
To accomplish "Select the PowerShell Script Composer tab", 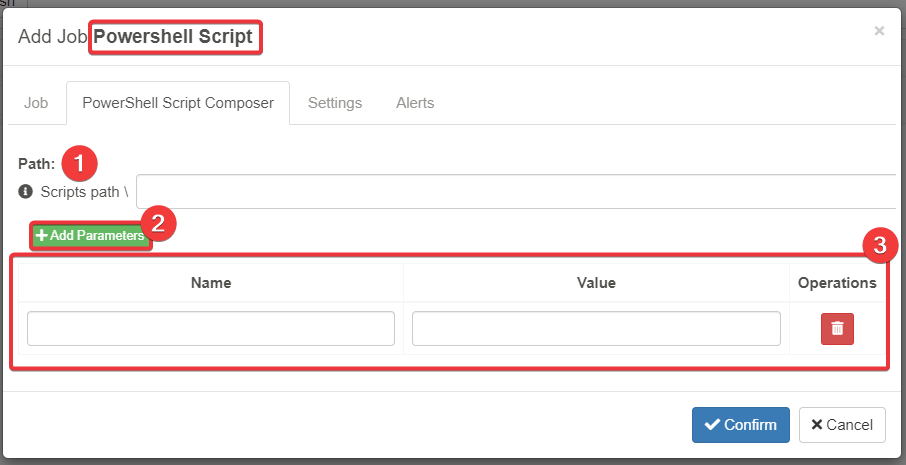I will (178, 103).
